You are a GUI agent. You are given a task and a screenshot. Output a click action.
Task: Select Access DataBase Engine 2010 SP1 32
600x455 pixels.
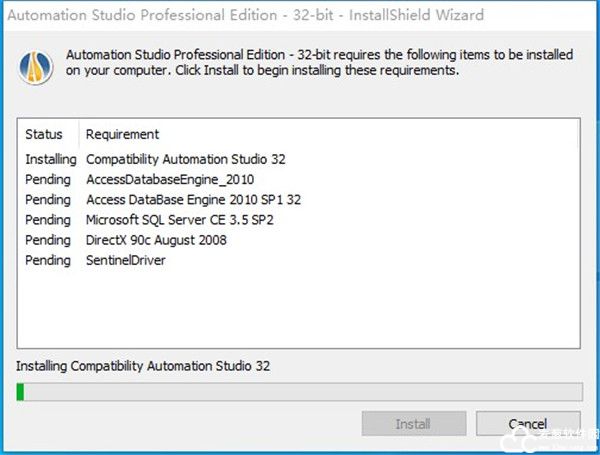coord(193,200)
